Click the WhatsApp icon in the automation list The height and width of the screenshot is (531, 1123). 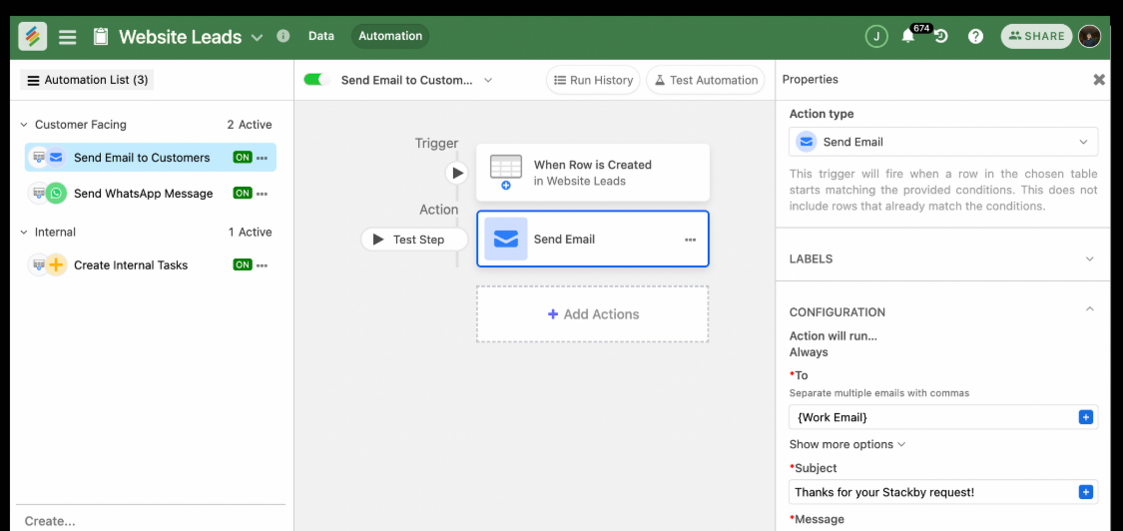pyautogui.click(x=57, y=193)
